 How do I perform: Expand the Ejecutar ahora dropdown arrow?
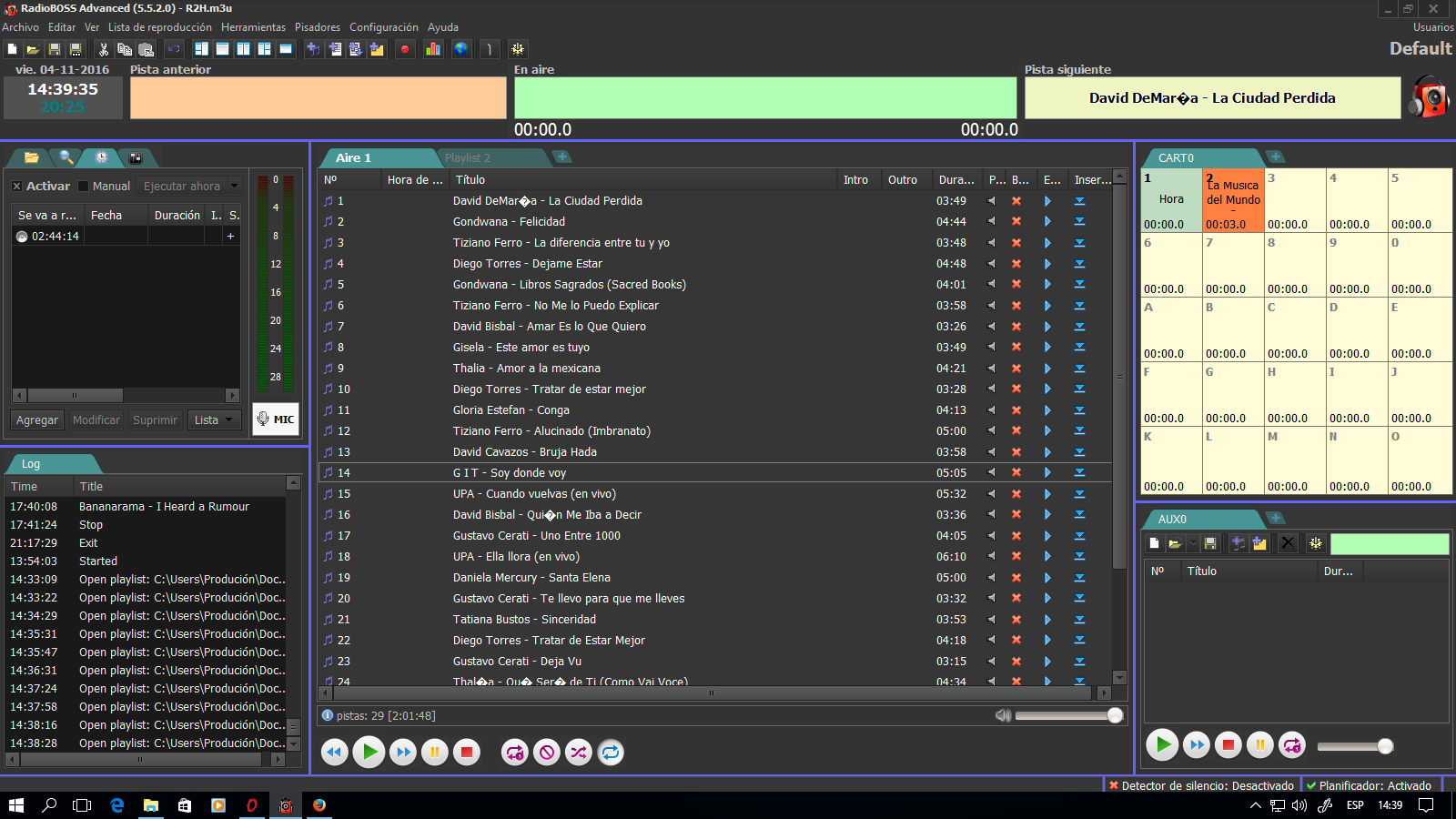click(235, 186)
